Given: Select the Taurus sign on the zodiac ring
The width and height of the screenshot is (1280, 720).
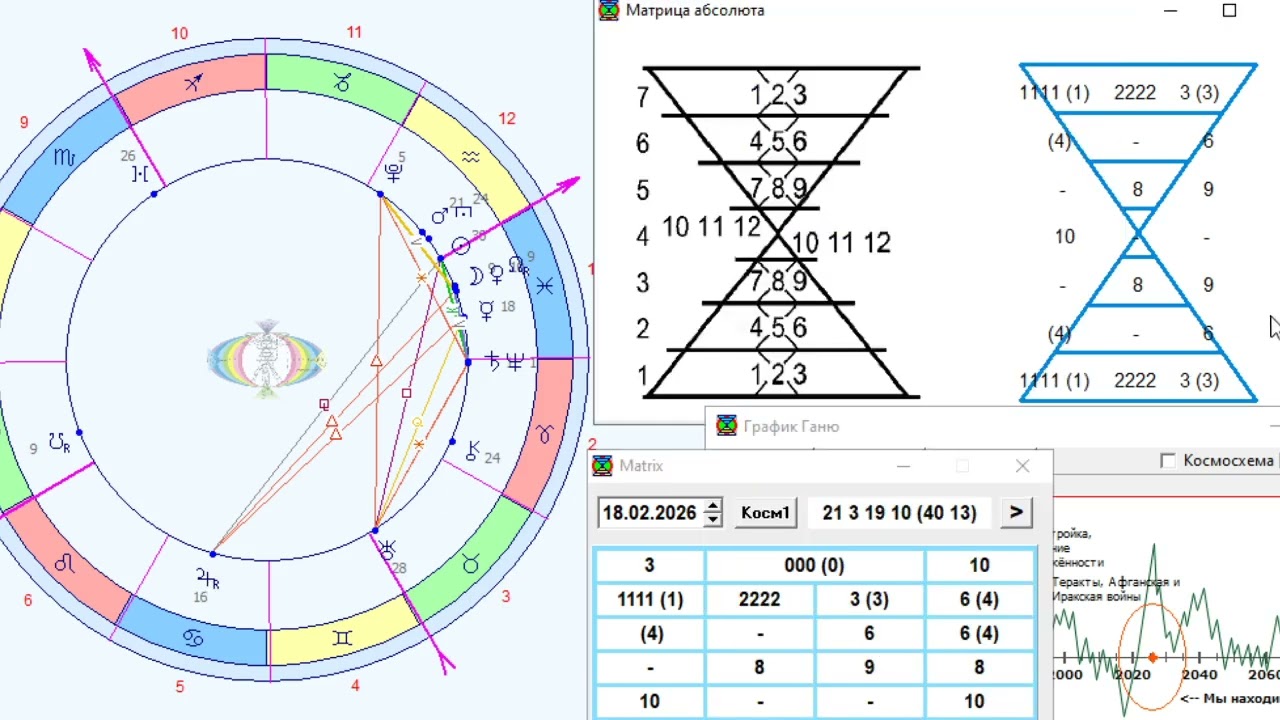Looking at the screenshot, I should 470,565.
